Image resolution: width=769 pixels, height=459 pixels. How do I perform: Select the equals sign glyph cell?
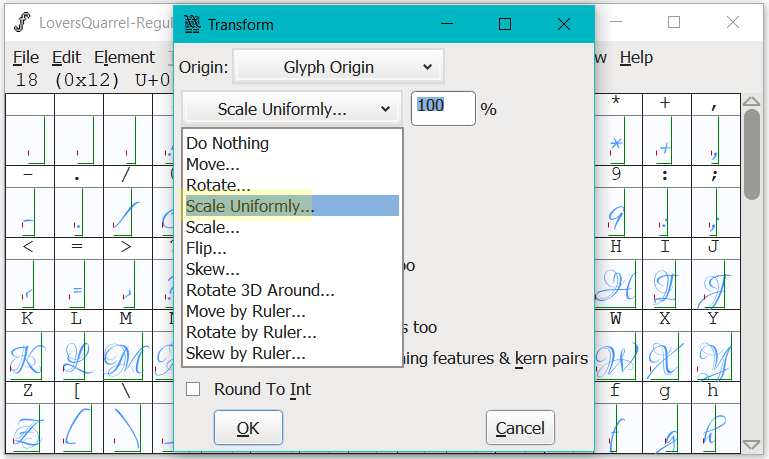point(78,284)
